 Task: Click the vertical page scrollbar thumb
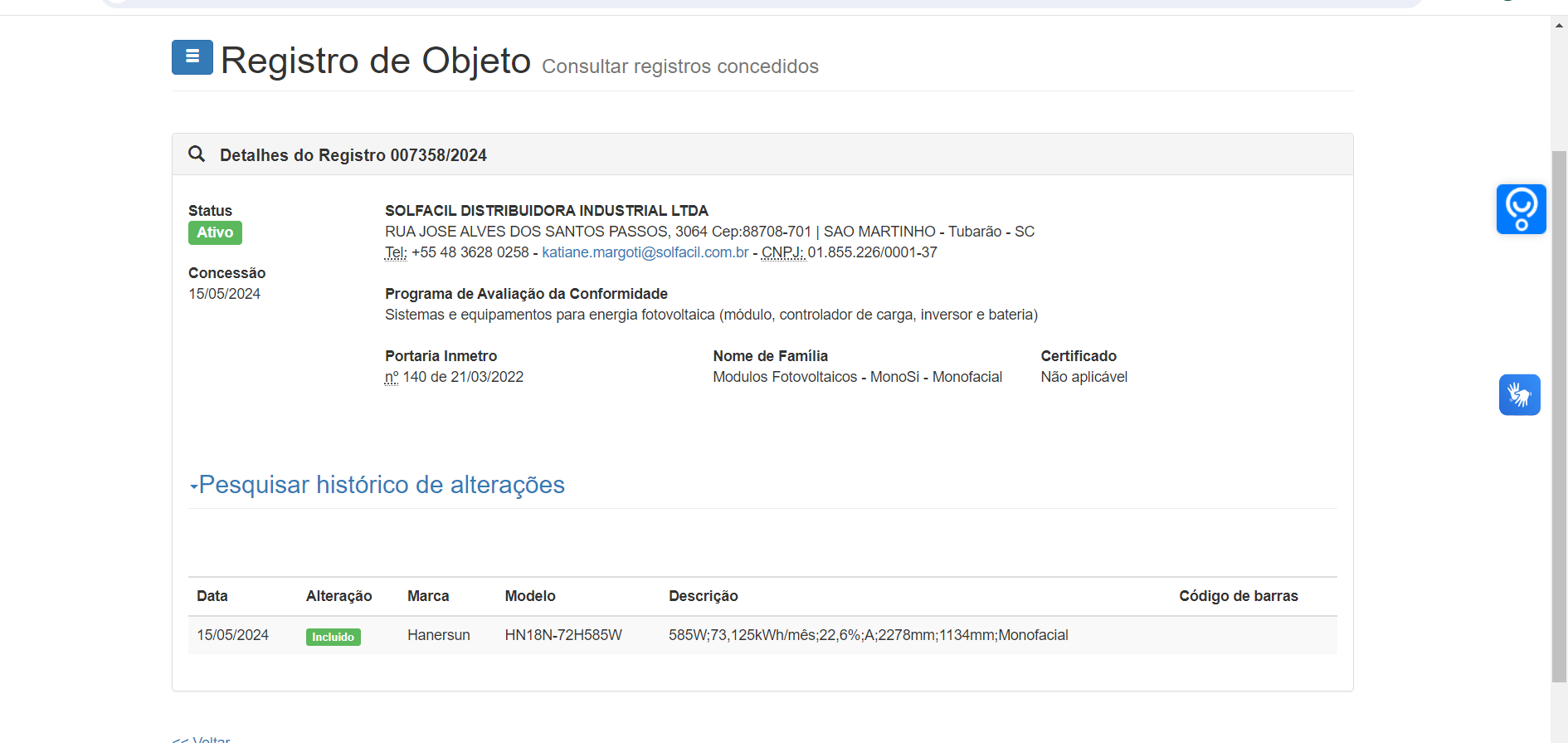tap(1559, 415)
